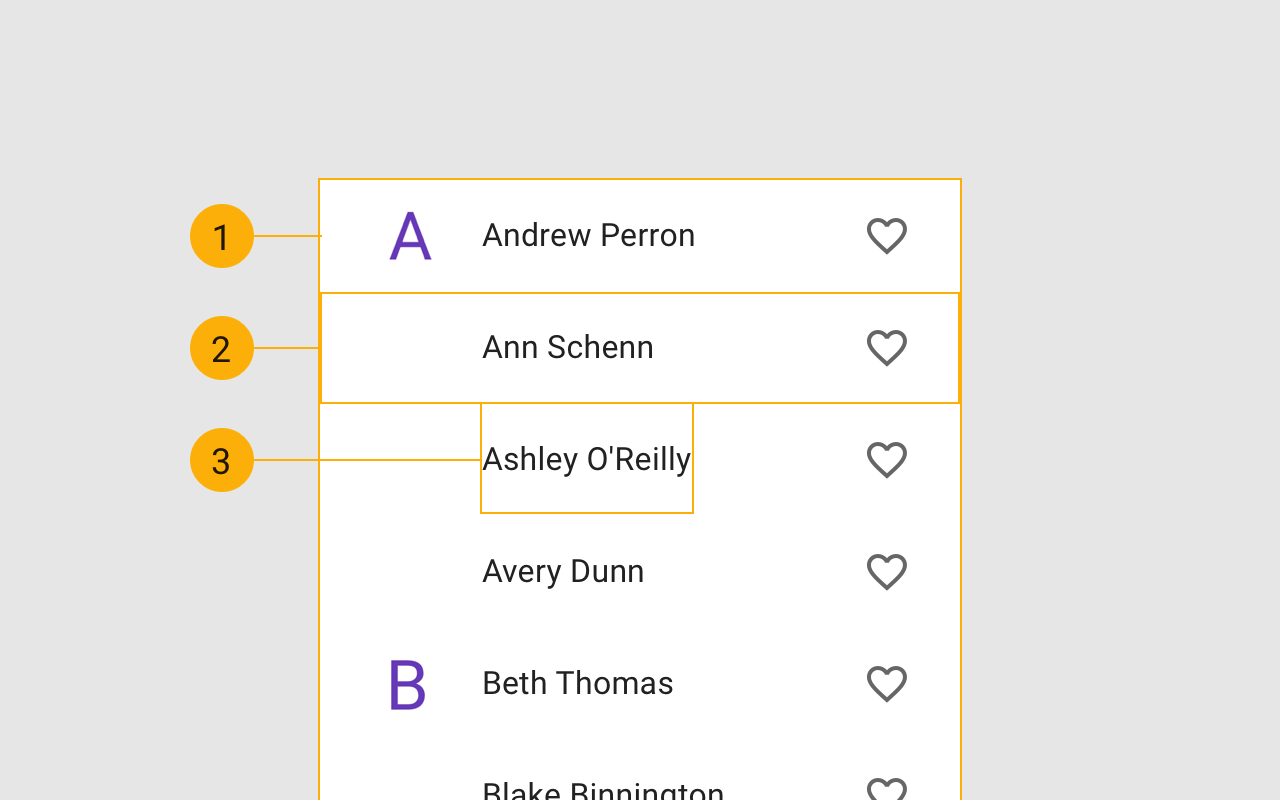Open Blake Binnington contact entry
Viewport: 1280px width, 800px height.
tap(602, 791)
